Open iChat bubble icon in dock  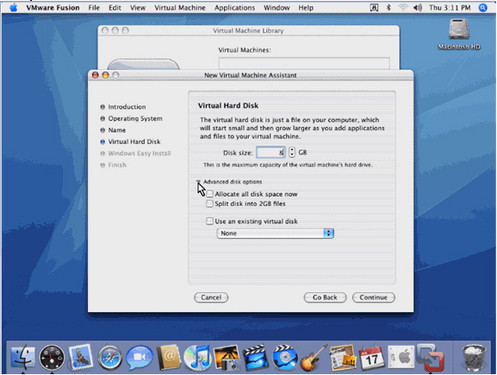139,357
